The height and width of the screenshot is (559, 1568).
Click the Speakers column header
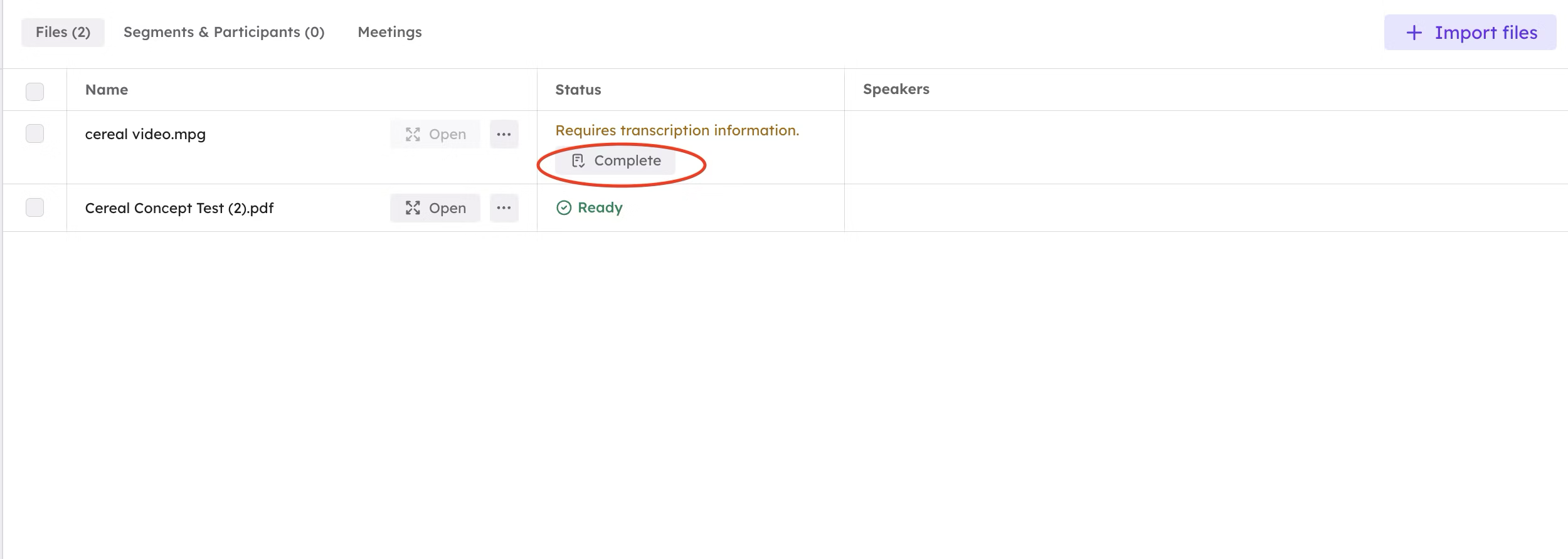coord(896,89)
